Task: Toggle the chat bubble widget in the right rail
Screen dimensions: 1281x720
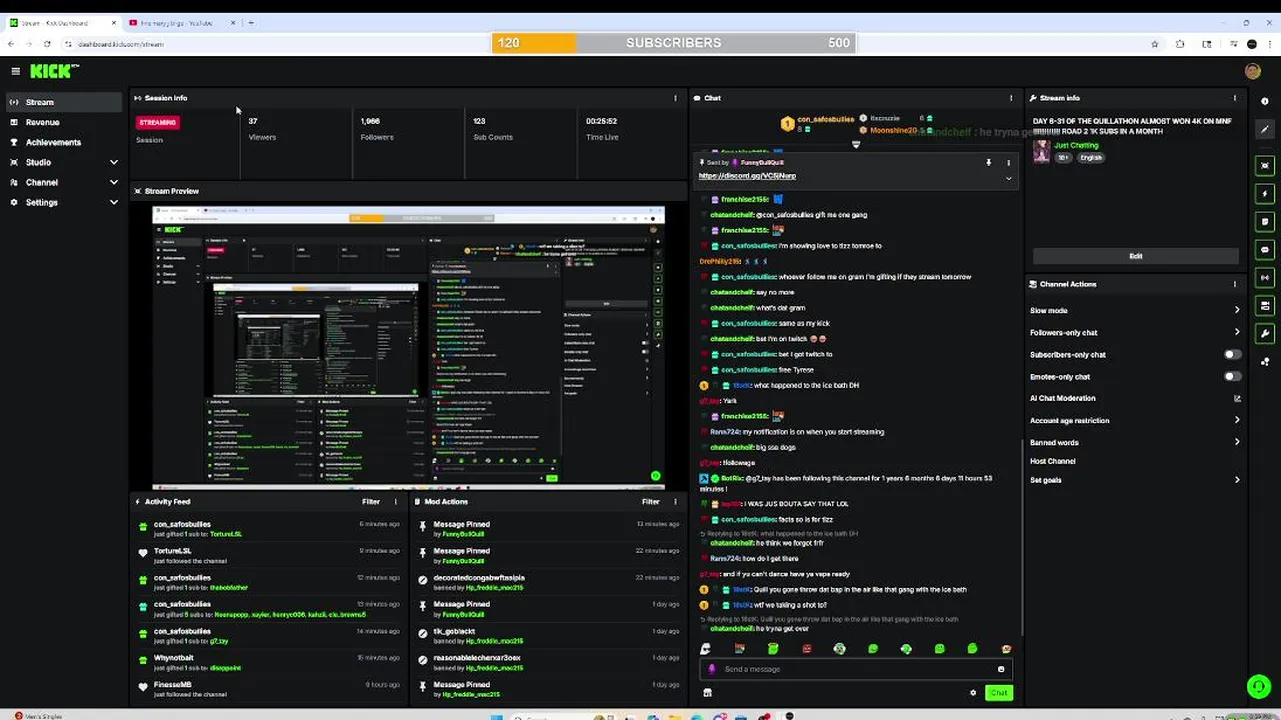Action: tap(1265, 249)
